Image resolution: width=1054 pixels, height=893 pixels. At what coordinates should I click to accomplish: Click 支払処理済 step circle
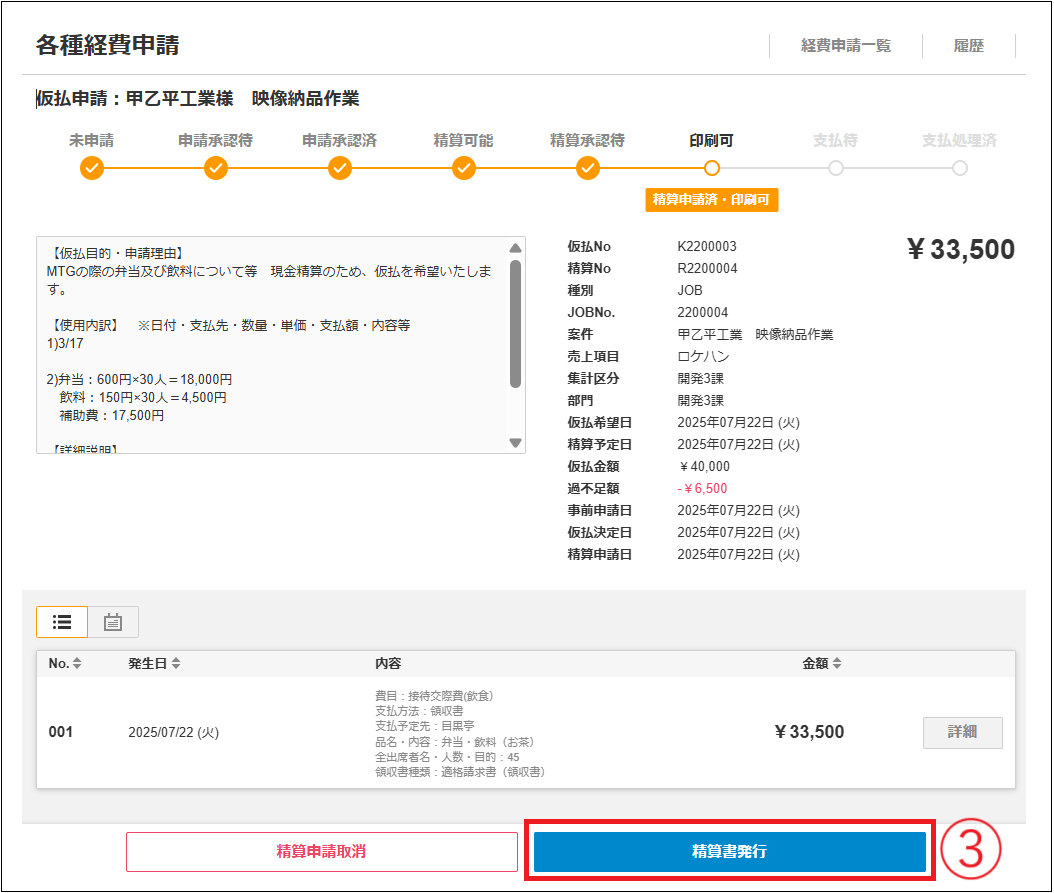[960, 168]
